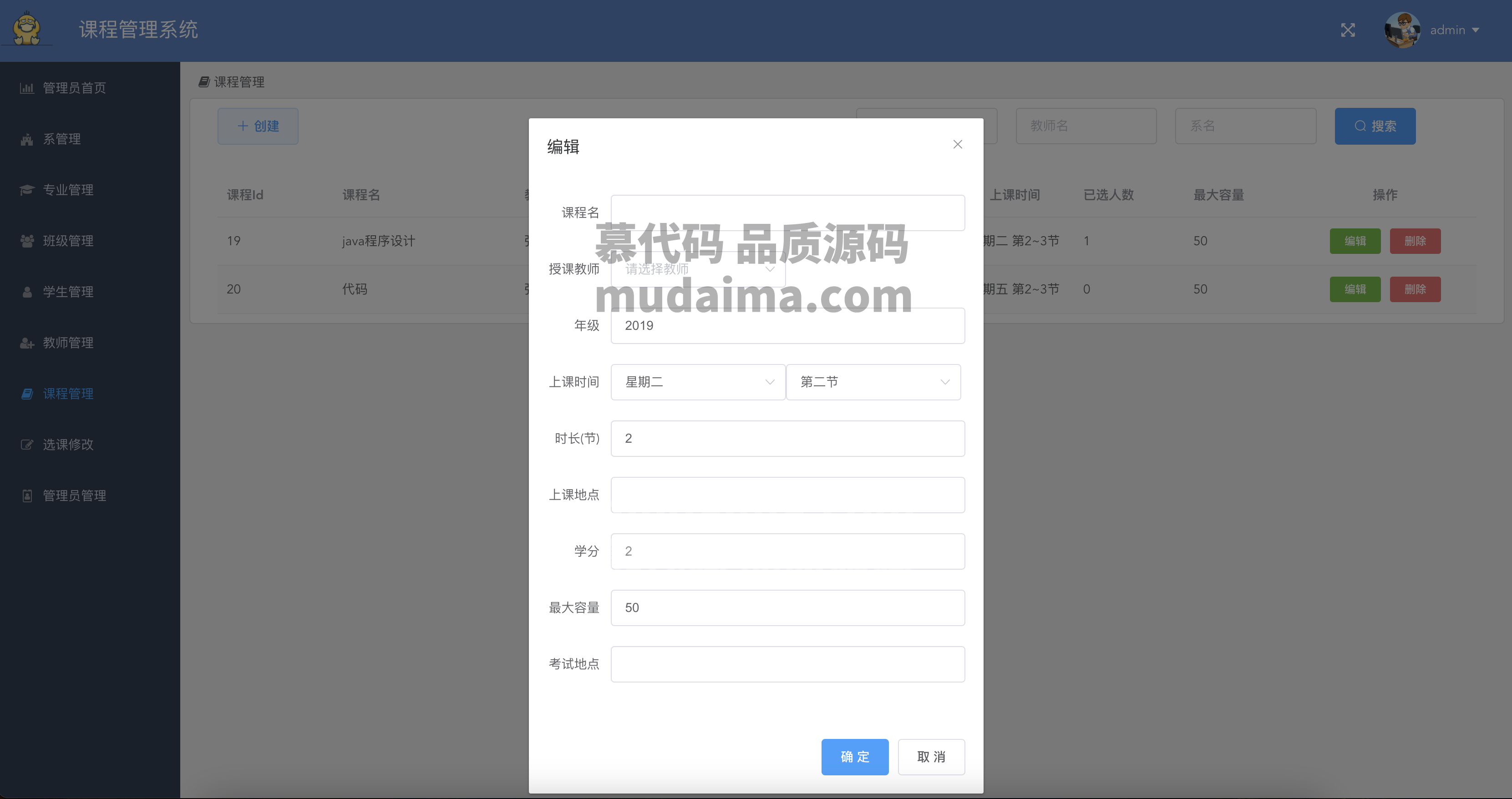Click course Id 20 cell
Screen dimensions: 1512x799
click(233, 289)
